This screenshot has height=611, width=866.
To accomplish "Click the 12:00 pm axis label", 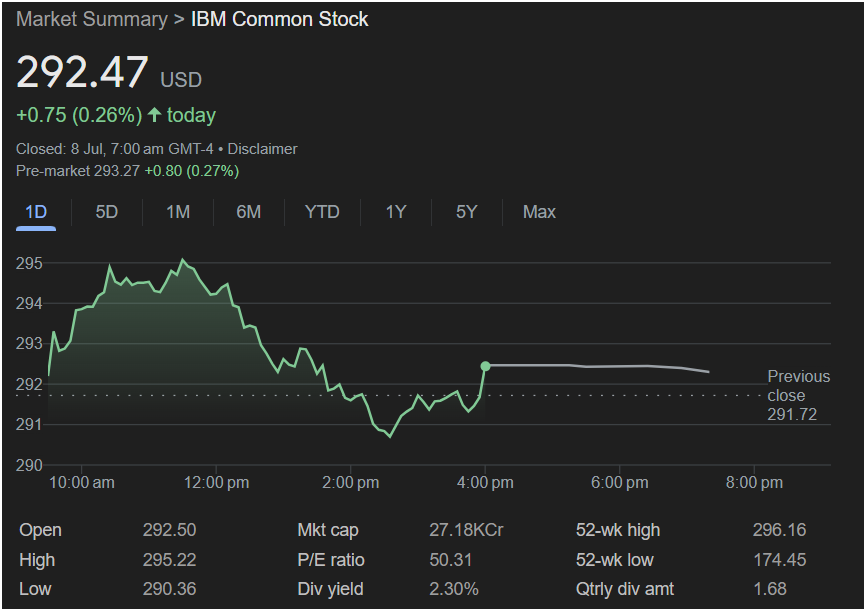I will point(216,483).
